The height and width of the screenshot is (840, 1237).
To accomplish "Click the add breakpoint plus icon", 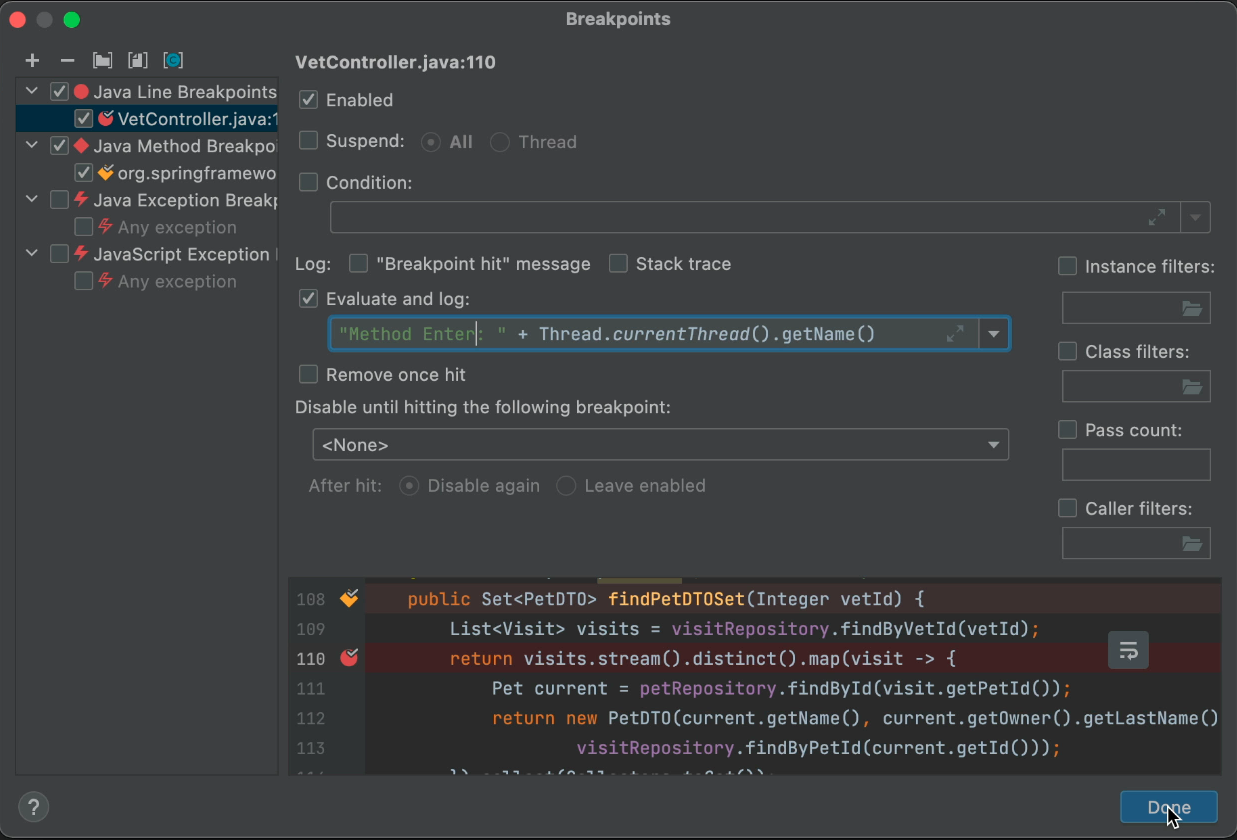I will click(x=32, y=61).
